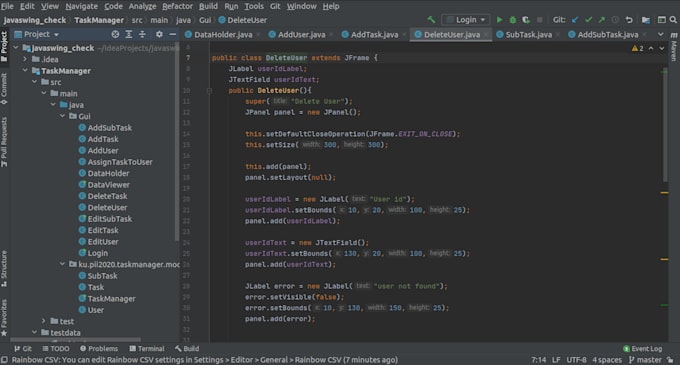Image resolution: width=680 pixels, height=365 pixels.
Task: Collapse the TaskManager module node
Action: tap(25, 70)
